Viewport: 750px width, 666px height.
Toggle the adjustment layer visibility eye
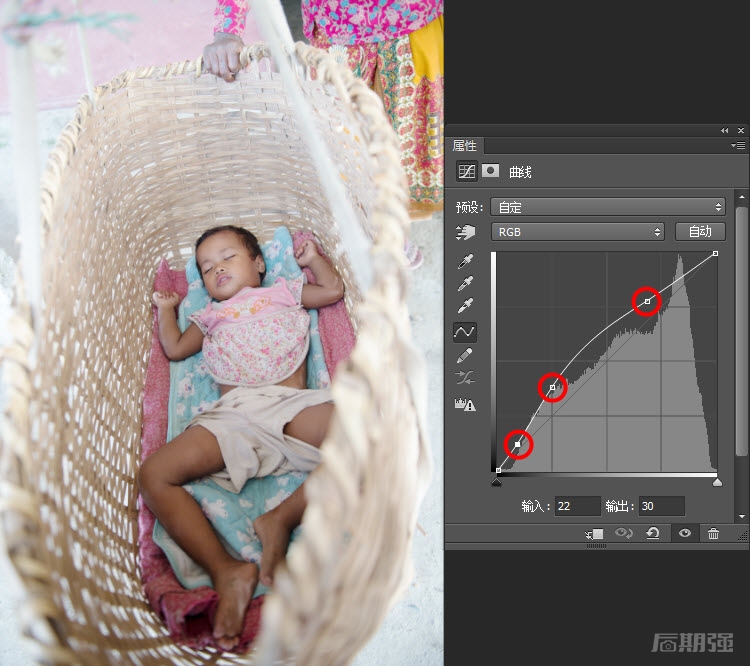pyautogui.click(x=684, y=533)
